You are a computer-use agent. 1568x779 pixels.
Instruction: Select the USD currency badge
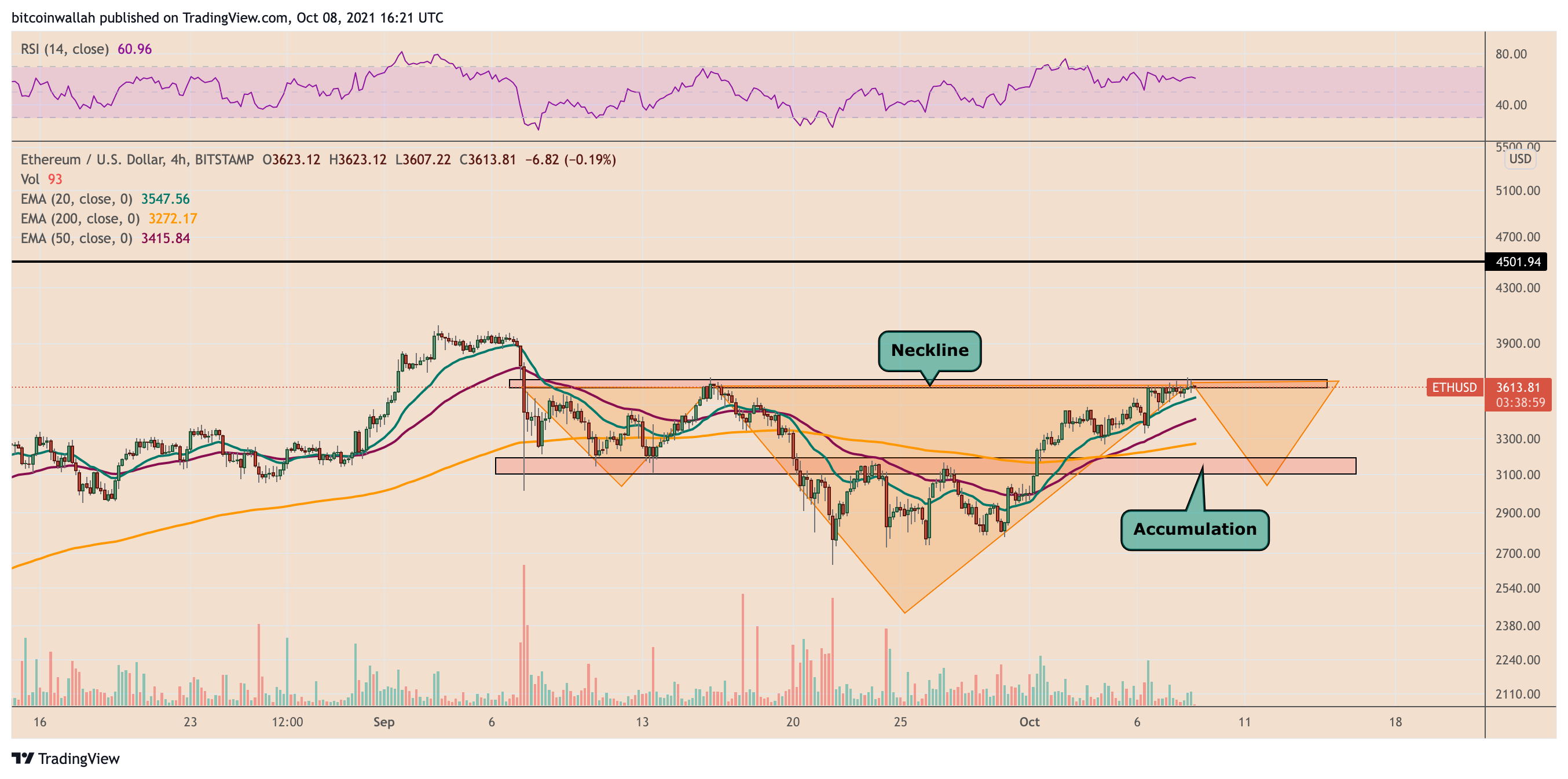pyautogui.click(x=1520, y=159)
